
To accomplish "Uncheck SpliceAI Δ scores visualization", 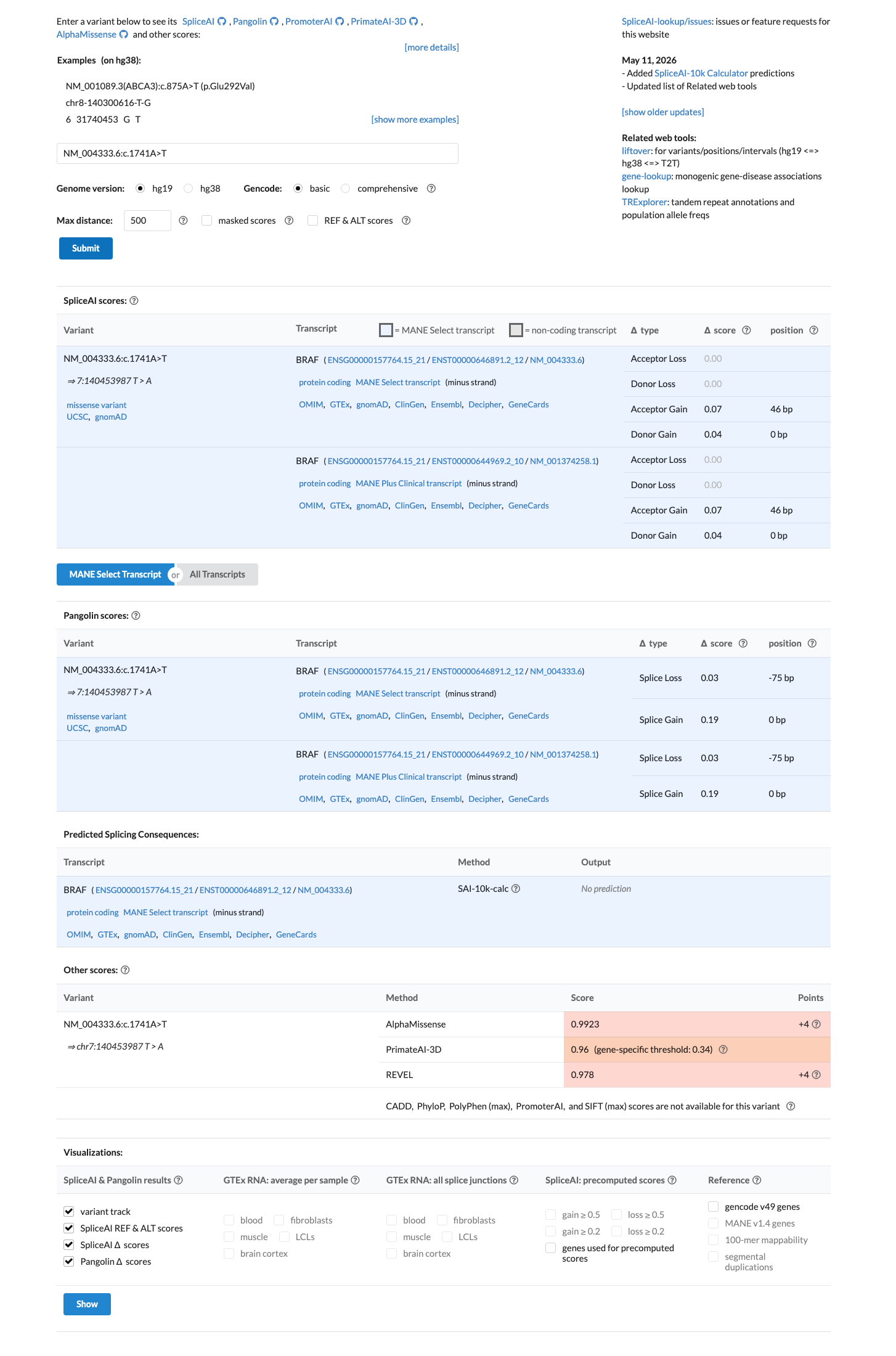I will pos(69,1245).
